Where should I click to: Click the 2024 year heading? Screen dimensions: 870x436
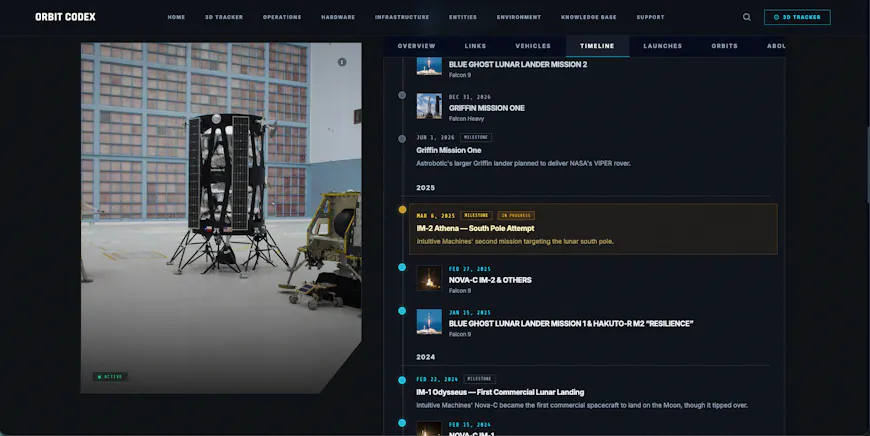(x=426, y=357)
